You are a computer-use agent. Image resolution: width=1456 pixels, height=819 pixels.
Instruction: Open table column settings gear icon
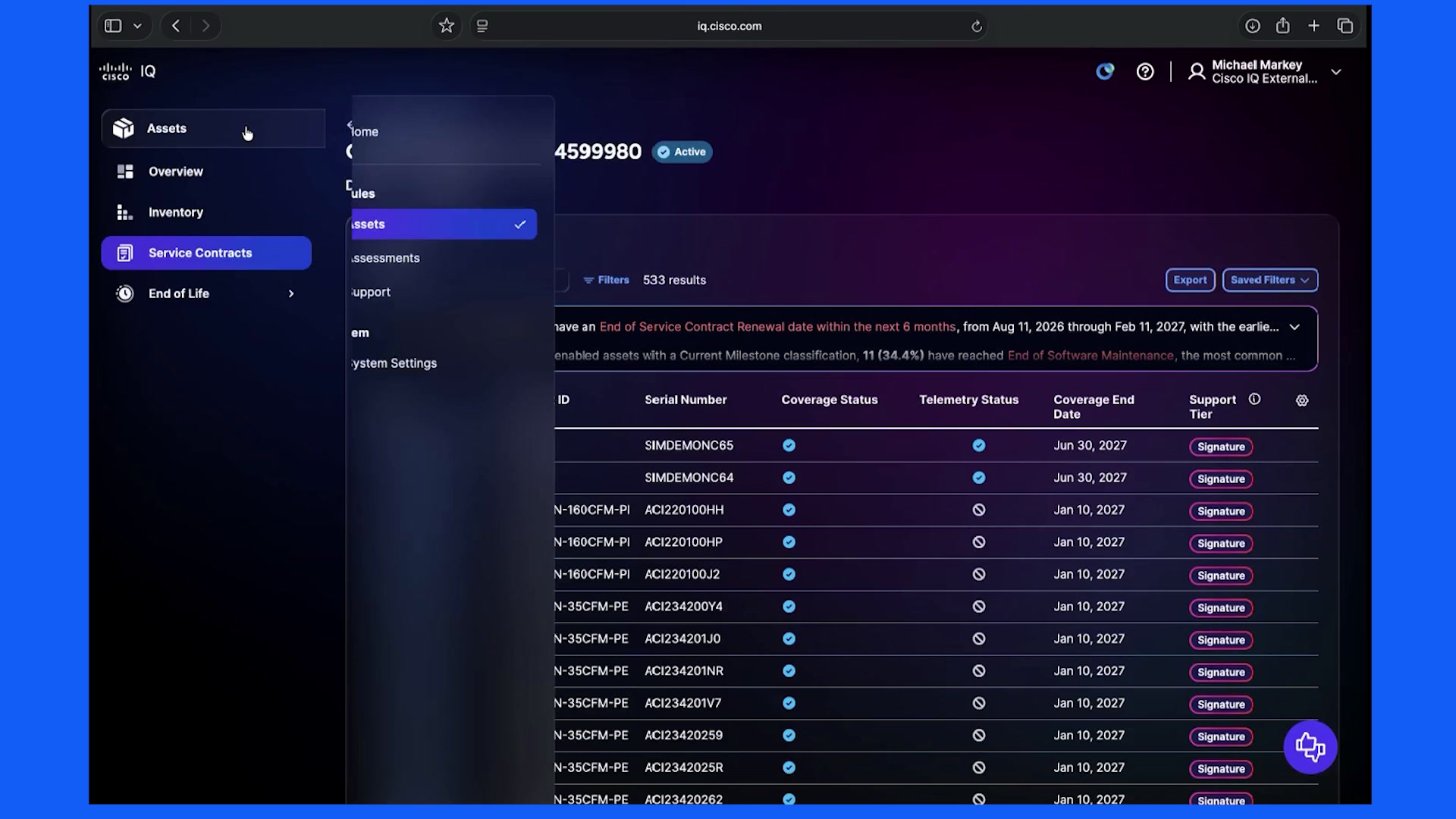point(1302,400)
